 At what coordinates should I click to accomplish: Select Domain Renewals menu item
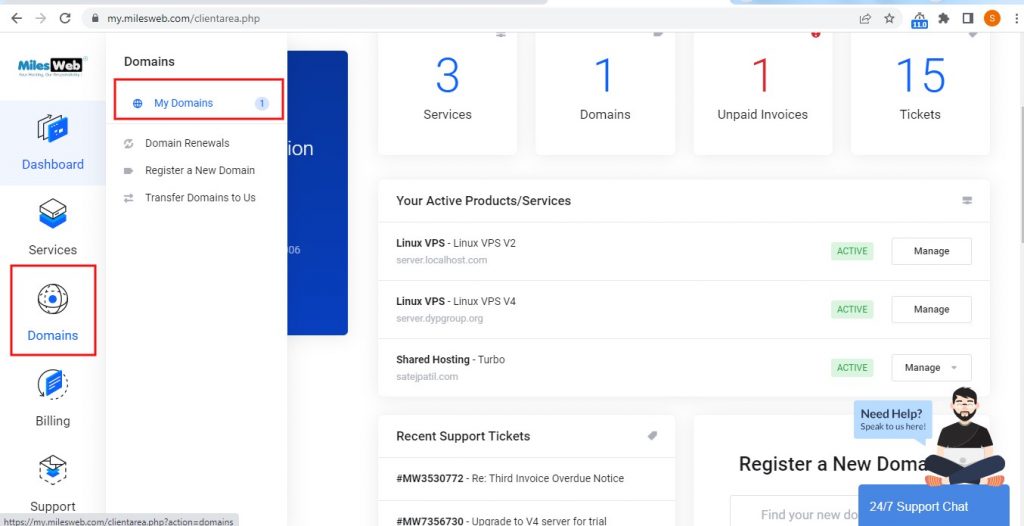point(187,143)
